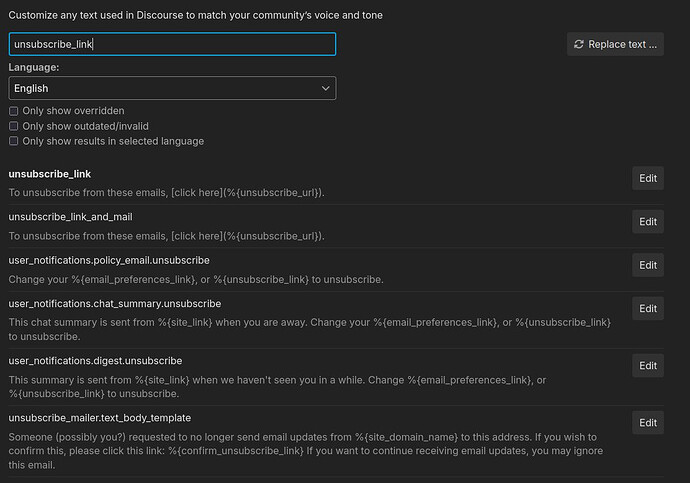Edit user_notifications.digest.unsubscribe text
This screenshot has width=690, height=483.
point(648,366)
